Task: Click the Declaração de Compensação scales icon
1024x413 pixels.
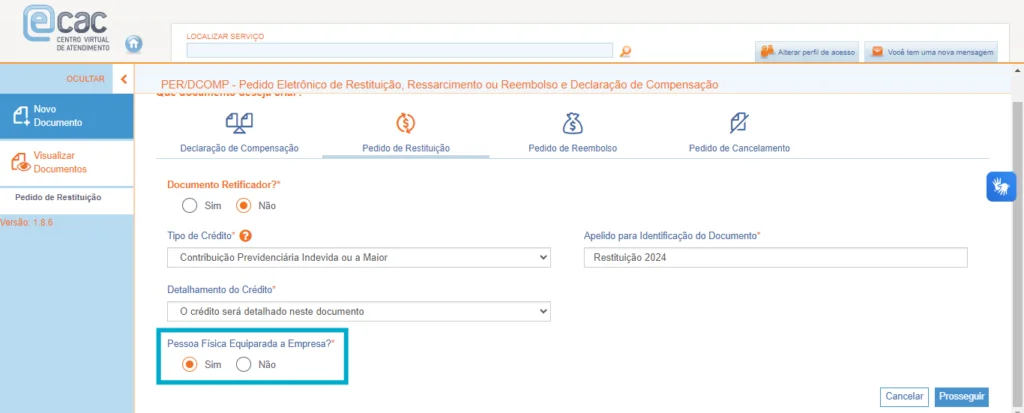Action: coord(239,123)
